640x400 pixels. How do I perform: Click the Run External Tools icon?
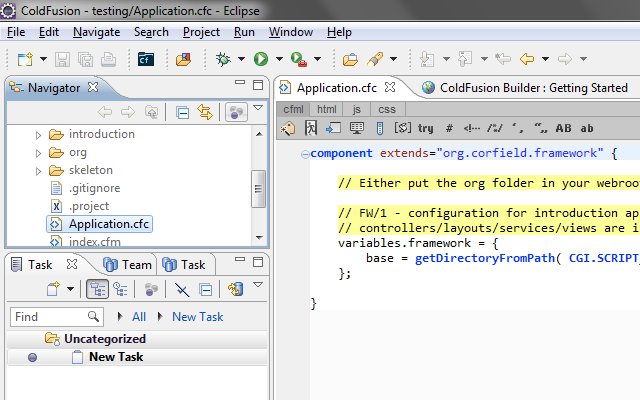coord(299,59)
